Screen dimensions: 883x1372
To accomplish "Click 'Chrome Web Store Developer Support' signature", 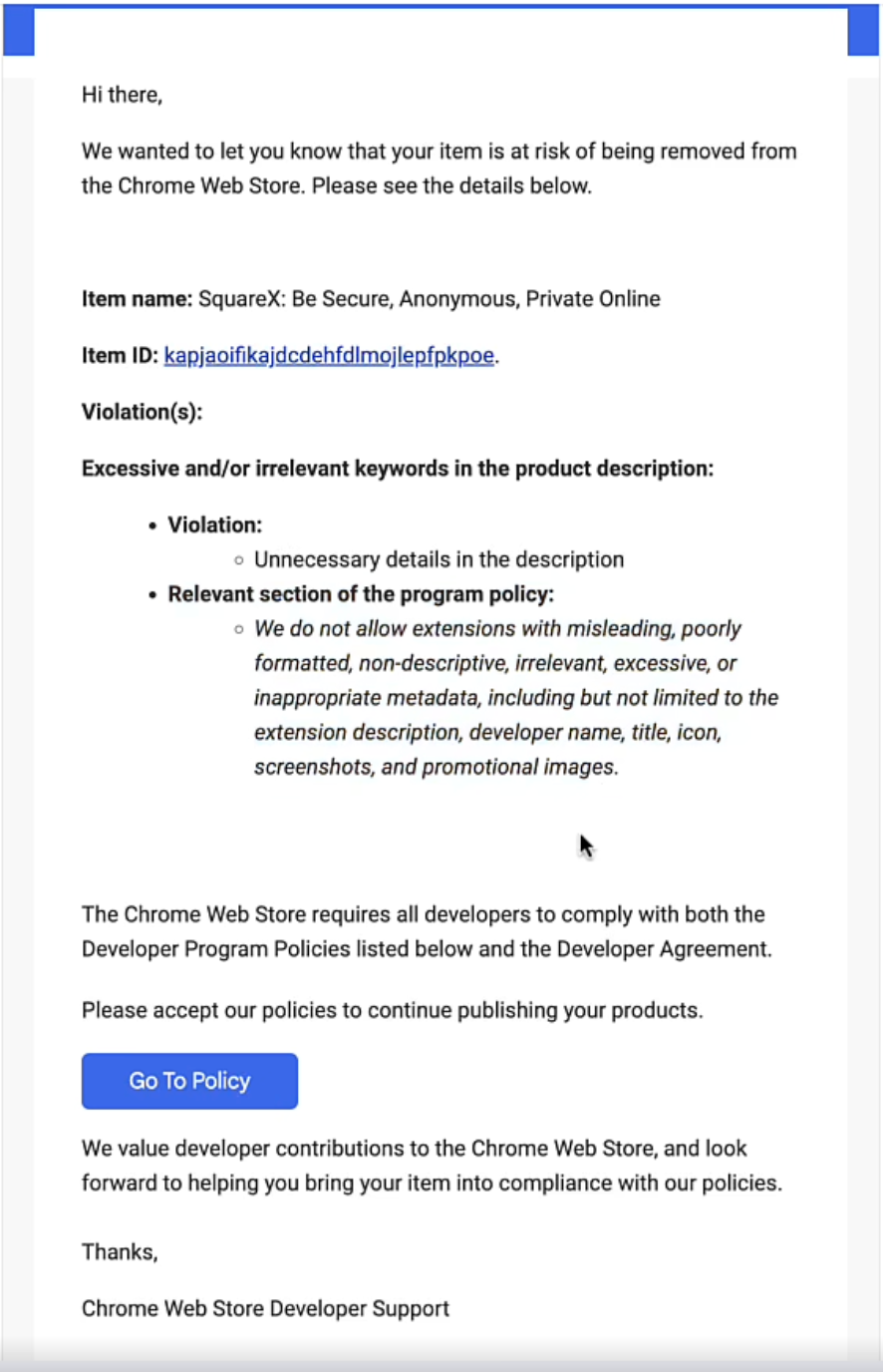I will point(265,1309).
